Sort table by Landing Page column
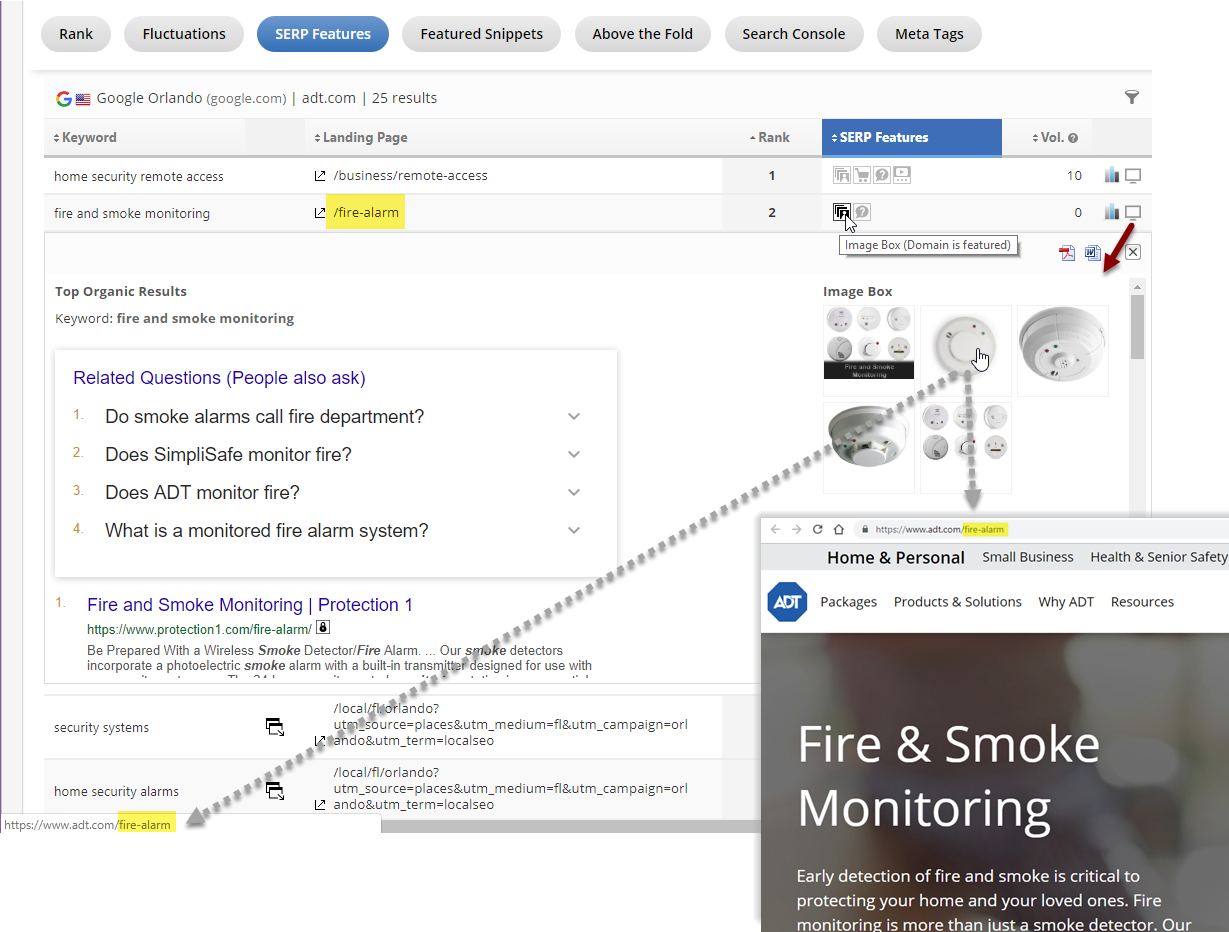Viewport: 1229px width, 932px height. tap(361, 138)
